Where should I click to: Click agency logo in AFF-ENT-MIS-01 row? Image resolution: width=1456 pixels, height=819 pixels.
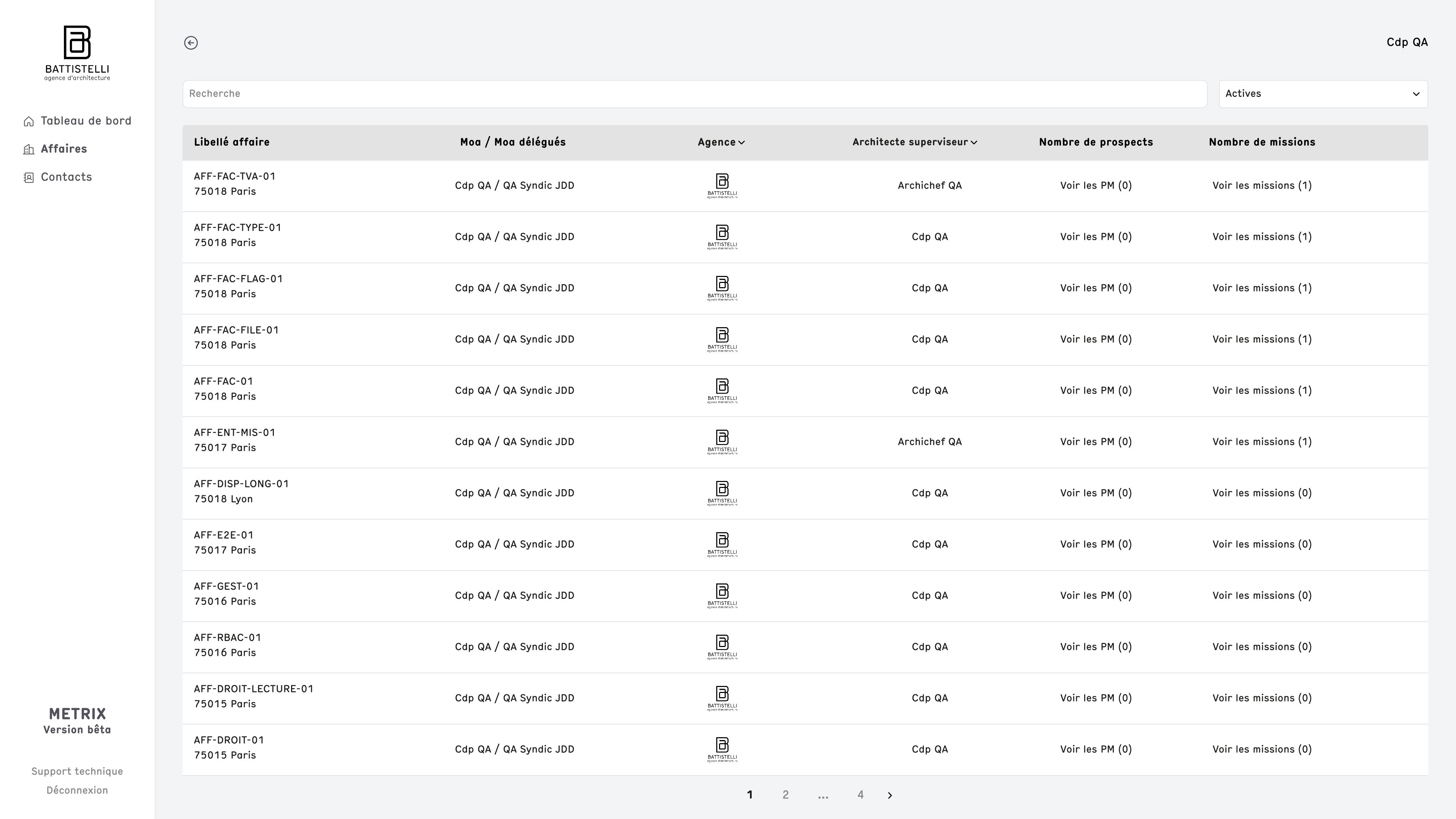[722, 442]
